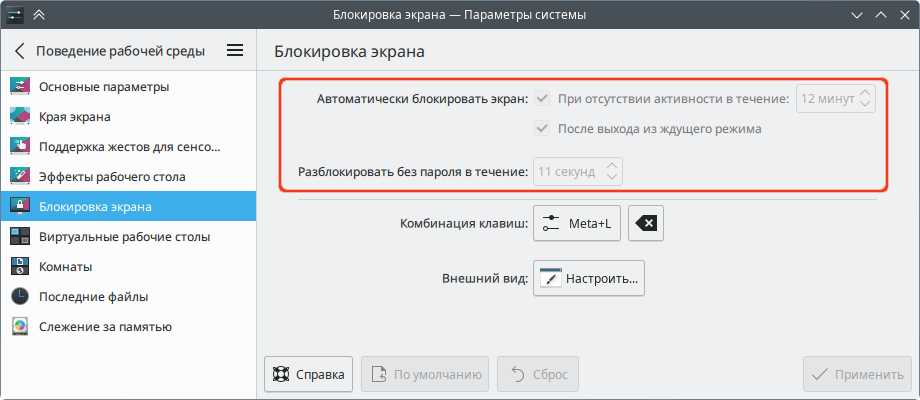Click the keep-above double chevron icon

(x=39, y=14)
